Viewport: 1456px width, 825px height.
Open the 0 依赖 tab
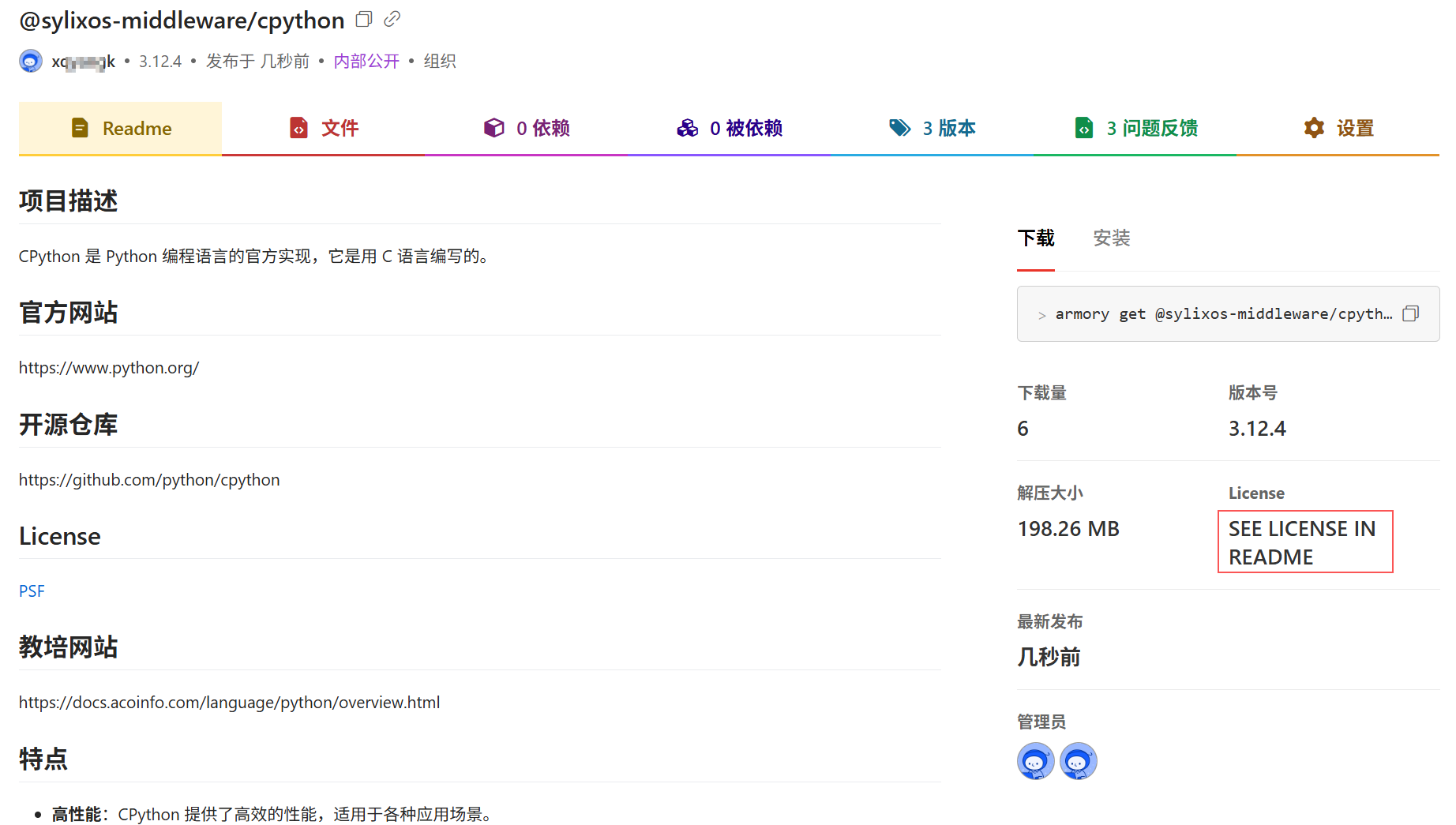[526, 128]
